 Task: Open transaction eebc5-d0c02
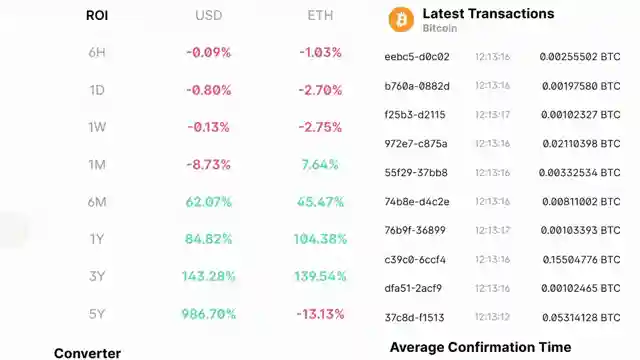(x=417, y=57)
